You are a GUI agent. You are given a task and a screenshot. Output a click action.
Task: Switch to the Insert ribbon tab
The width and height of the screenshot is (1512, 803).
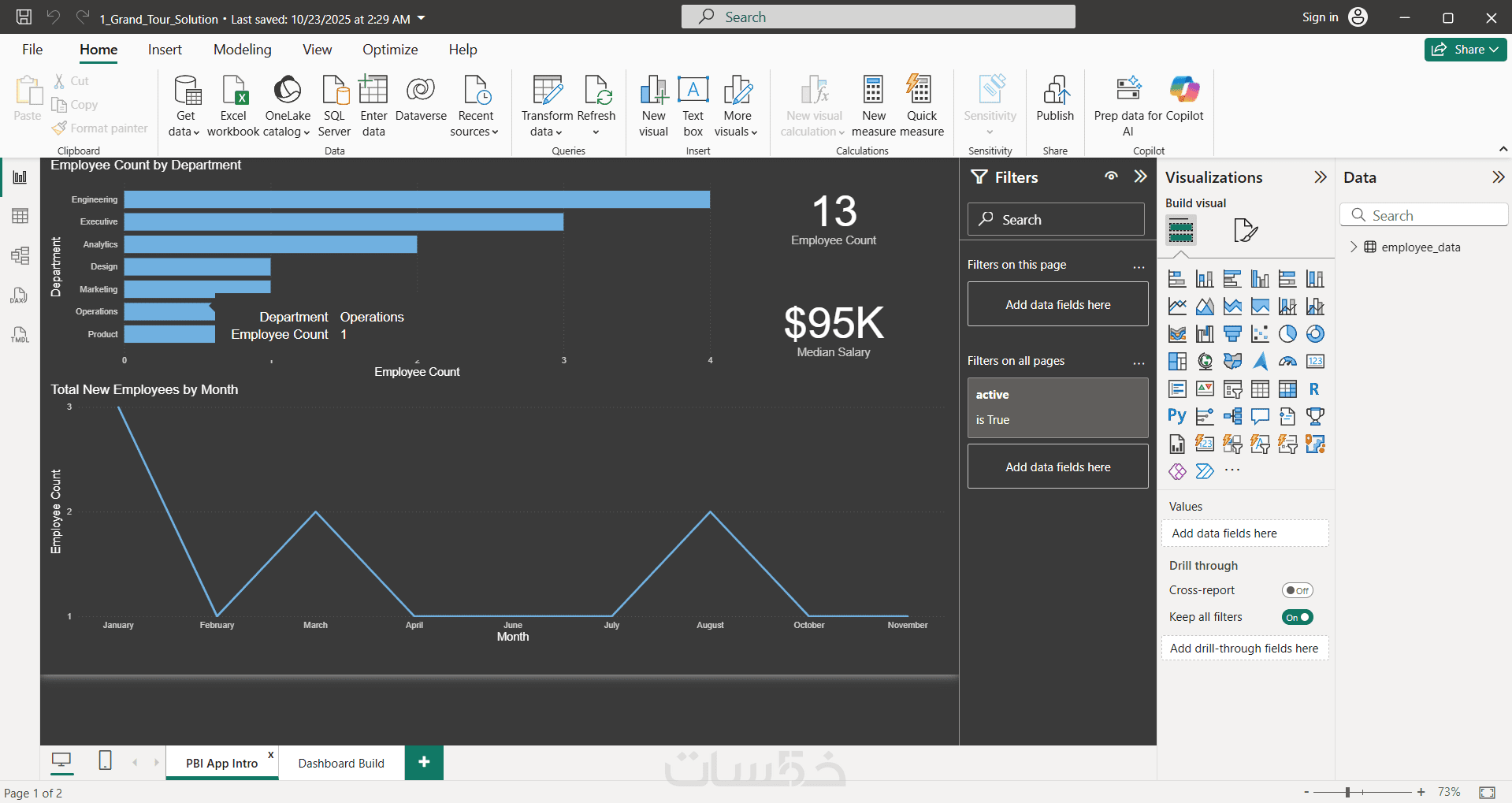(165, 50)
